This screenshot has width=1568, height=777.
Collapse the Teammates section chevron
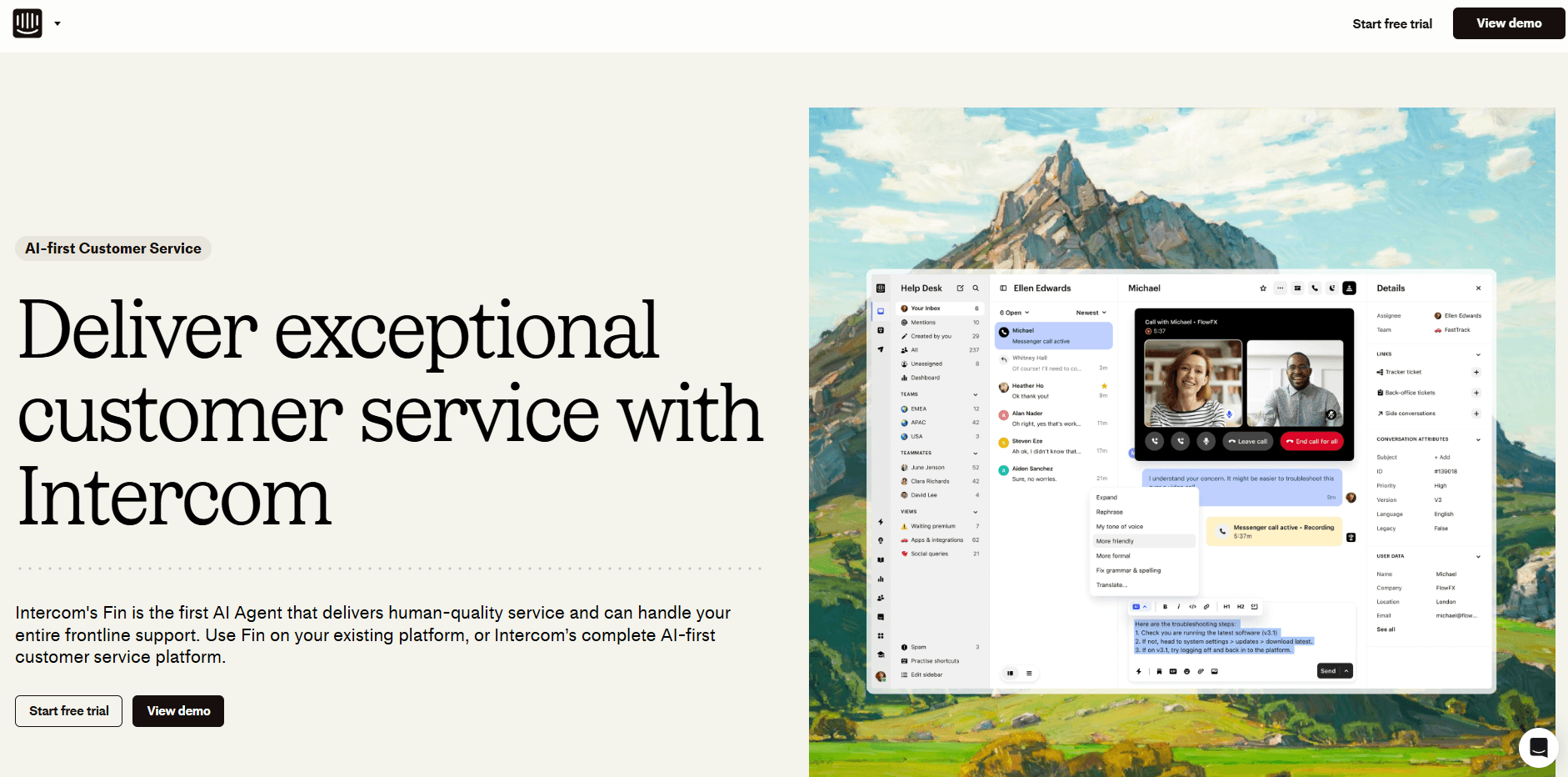[x=976, y=454]
